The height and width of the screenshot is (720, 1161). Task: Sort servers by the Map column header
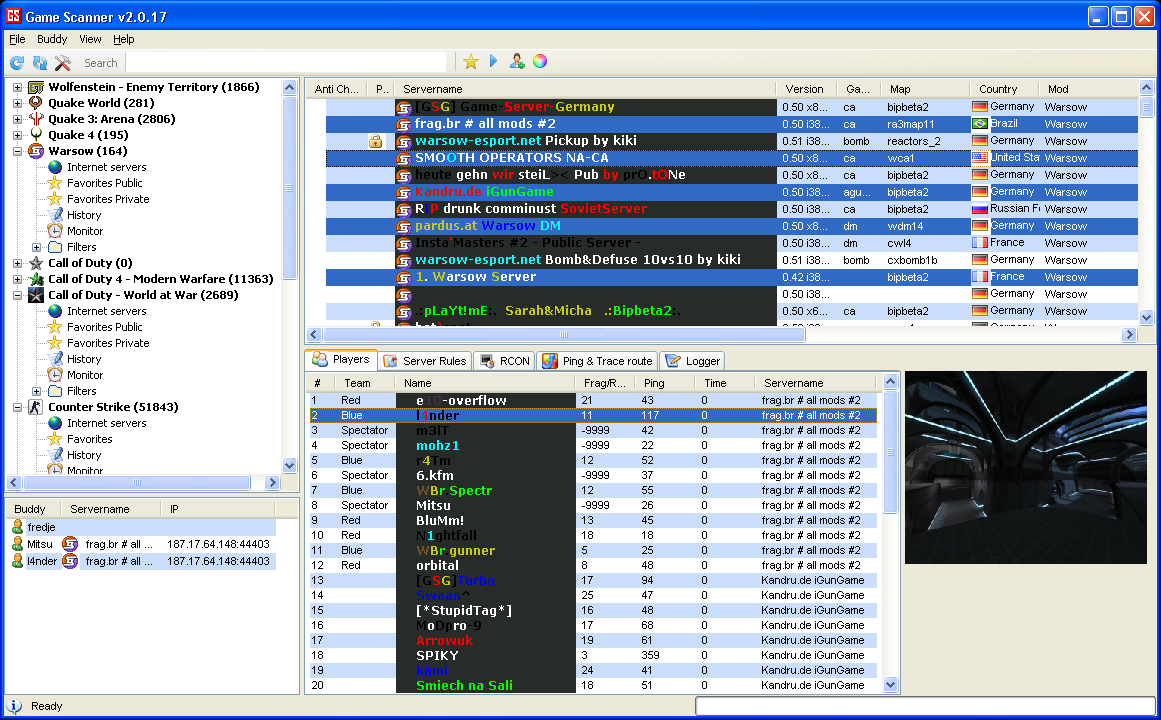click(x=926, y=89)
